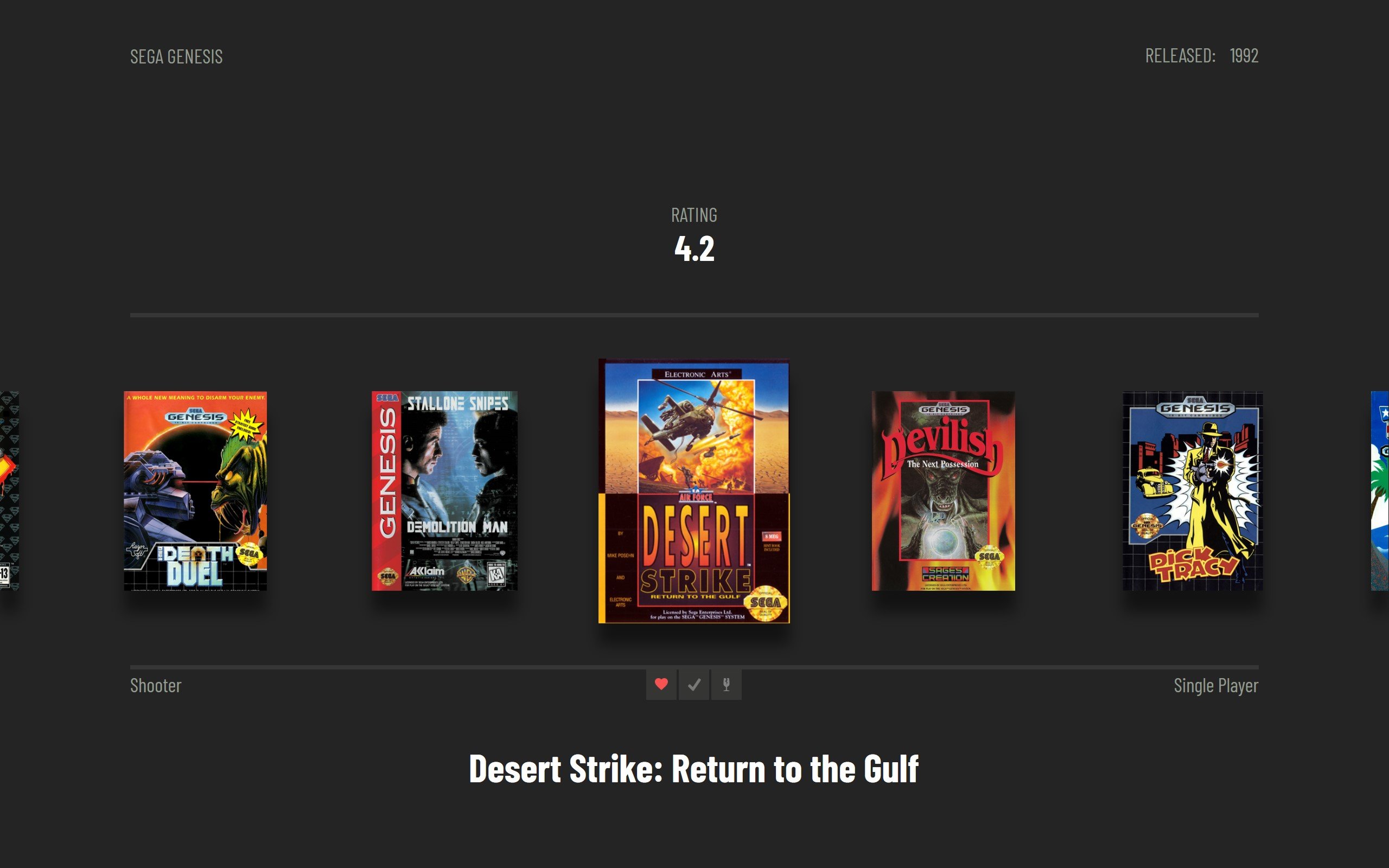Click the RELEASED label
Image resolution: width=1389 pixels, height=868 pixels.
pyautogui.click(x=1180, y=56)
